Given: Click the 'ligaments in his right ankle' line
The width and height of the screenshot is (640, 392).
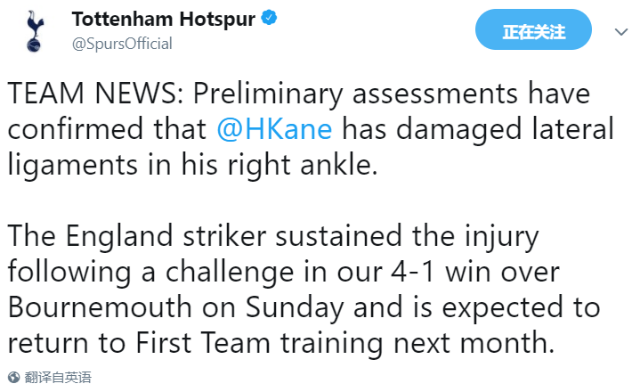Looking at the screenshot, I should pos(193,165).
